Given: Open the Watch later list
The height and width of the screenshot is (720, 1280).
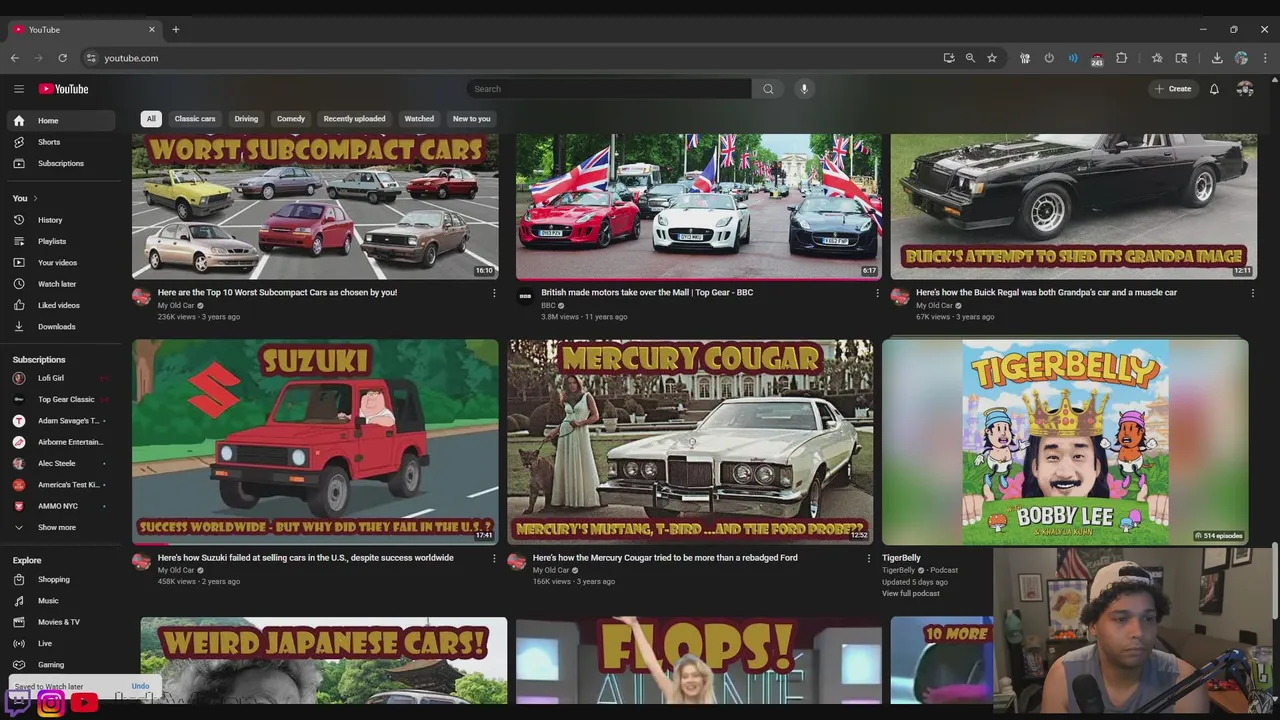Looking at the screenshot, I should click(x=62, y=284).
